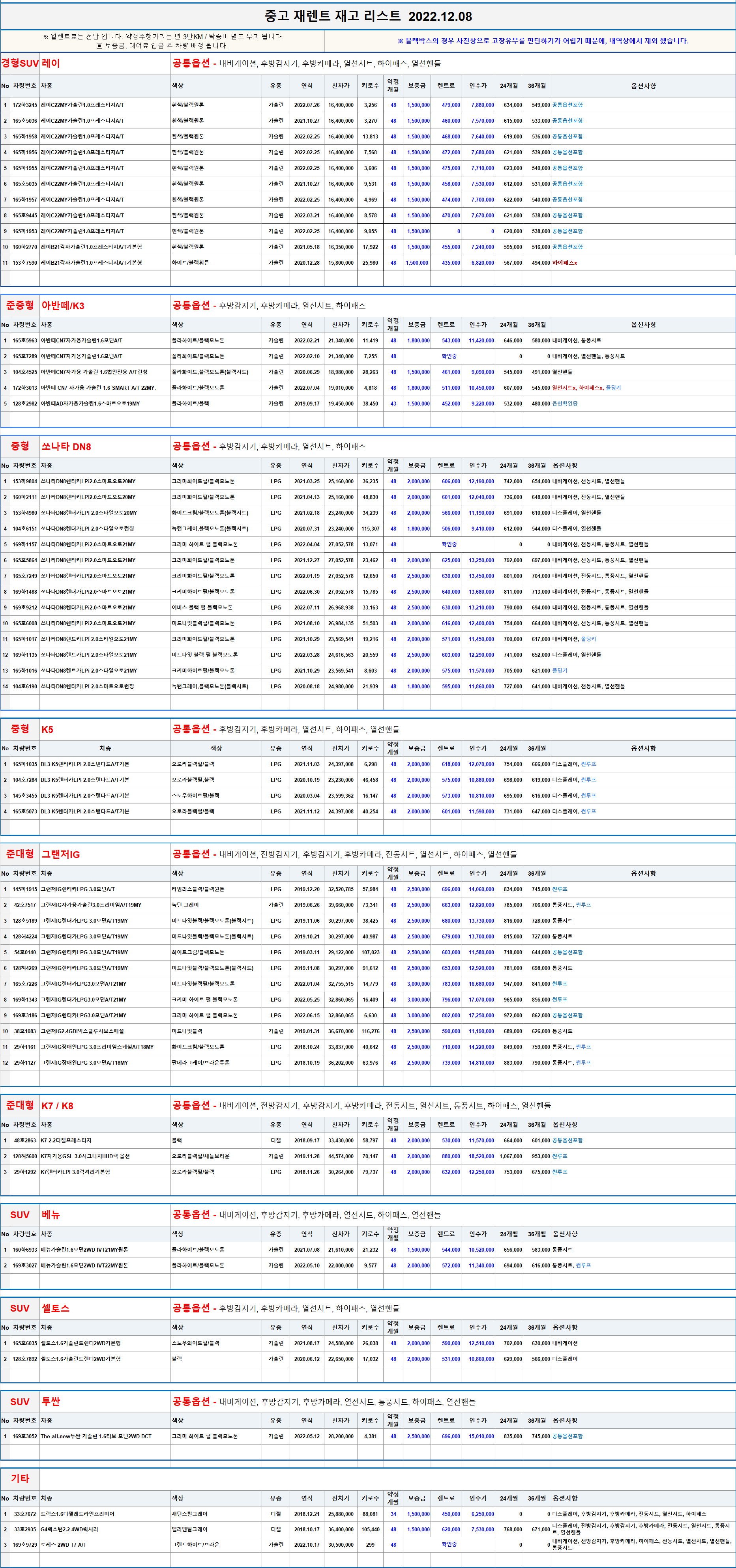Select the 'K7자가용GSL 3.0시그니처HUD팩 옵션' cell

point(85,1156)
